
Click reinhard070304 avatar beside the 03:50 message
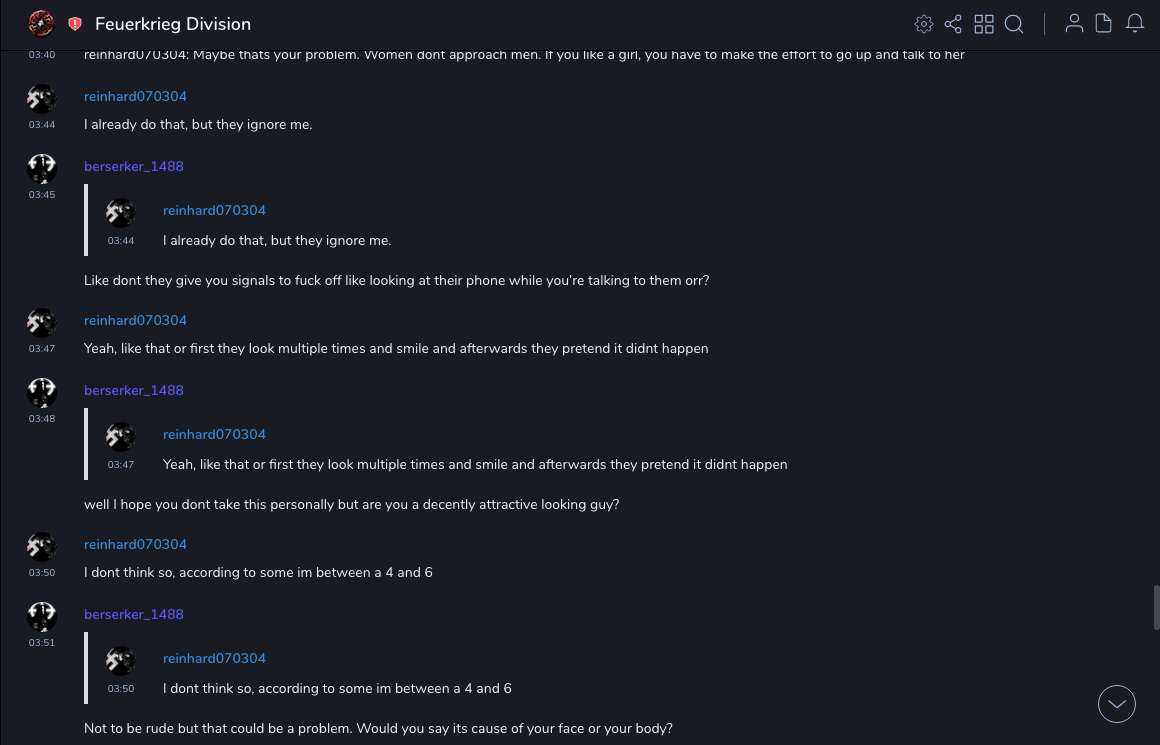(41, 546)
